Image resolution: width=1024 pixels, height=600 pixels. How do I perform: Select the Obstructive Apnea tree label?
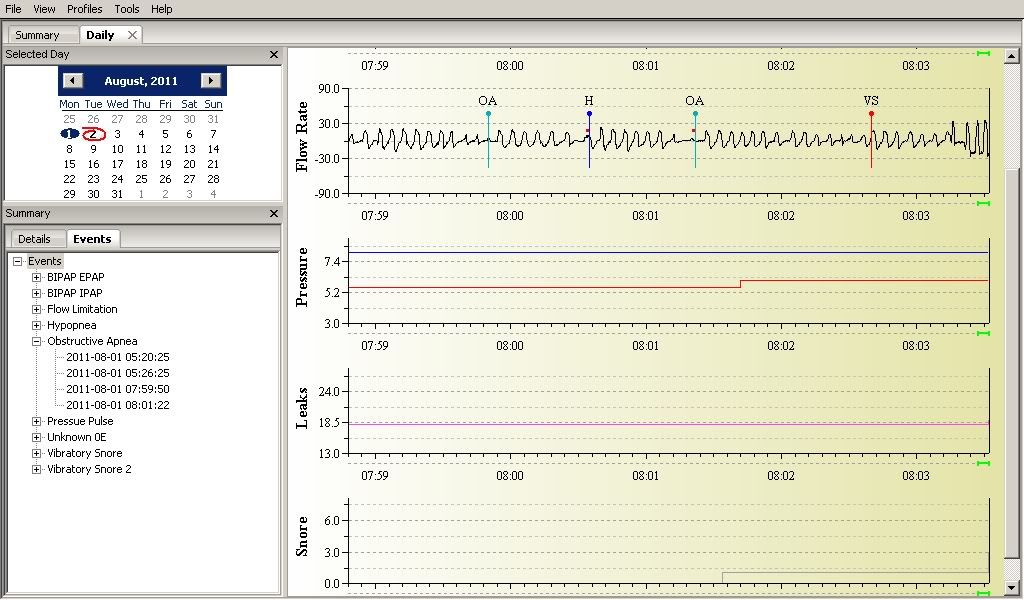coord(92,341)
